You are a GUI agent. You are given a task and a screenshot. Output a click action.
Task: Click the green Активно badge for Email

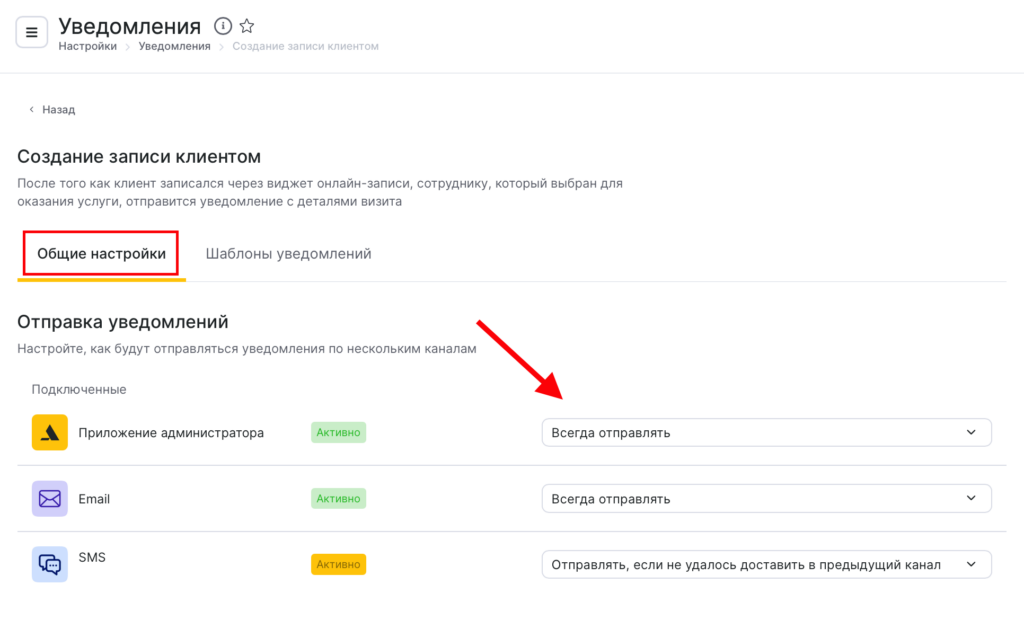338,498
